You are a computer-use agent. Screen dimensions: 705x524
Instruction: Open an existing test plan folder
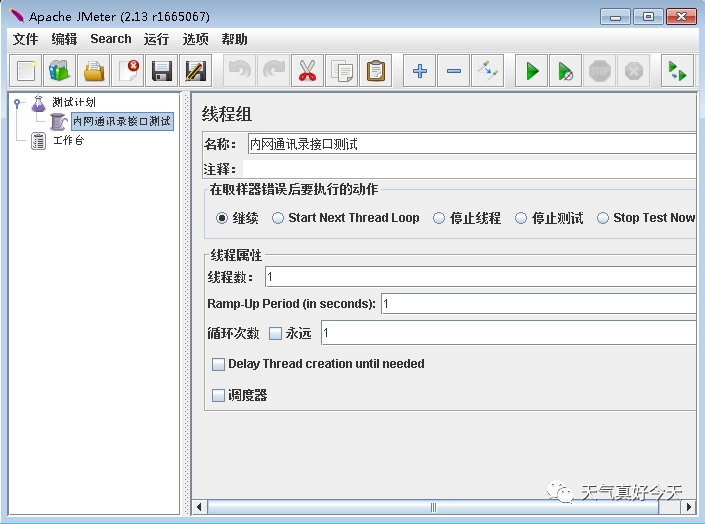[94, 71]
